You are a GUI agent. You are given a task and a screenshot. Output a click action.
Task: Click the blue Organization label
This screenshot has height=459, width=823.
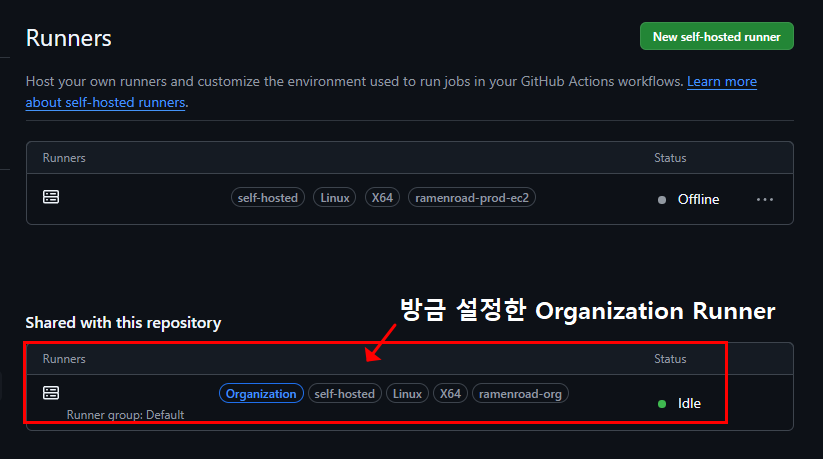coord(261,393)
